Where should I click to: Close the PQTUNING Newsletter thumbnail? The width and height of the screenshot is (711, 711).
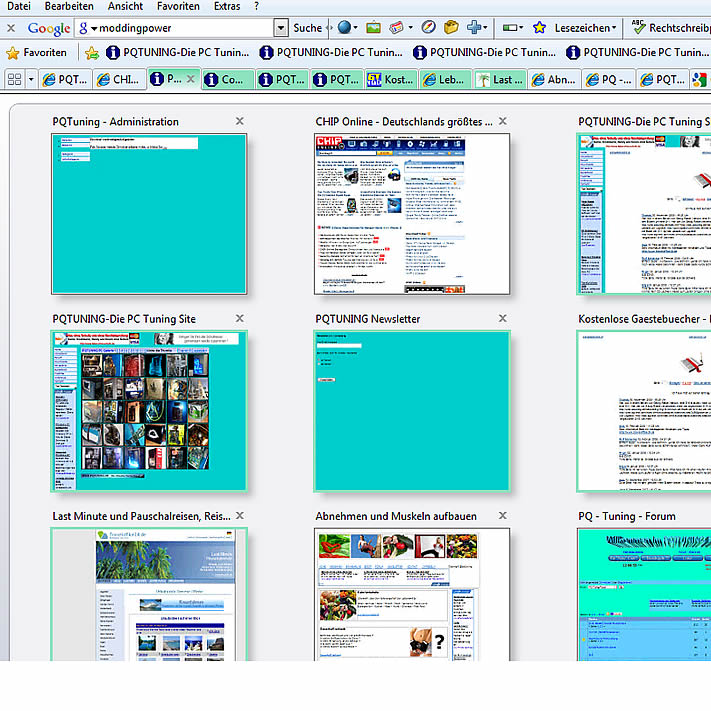[502, 318]
